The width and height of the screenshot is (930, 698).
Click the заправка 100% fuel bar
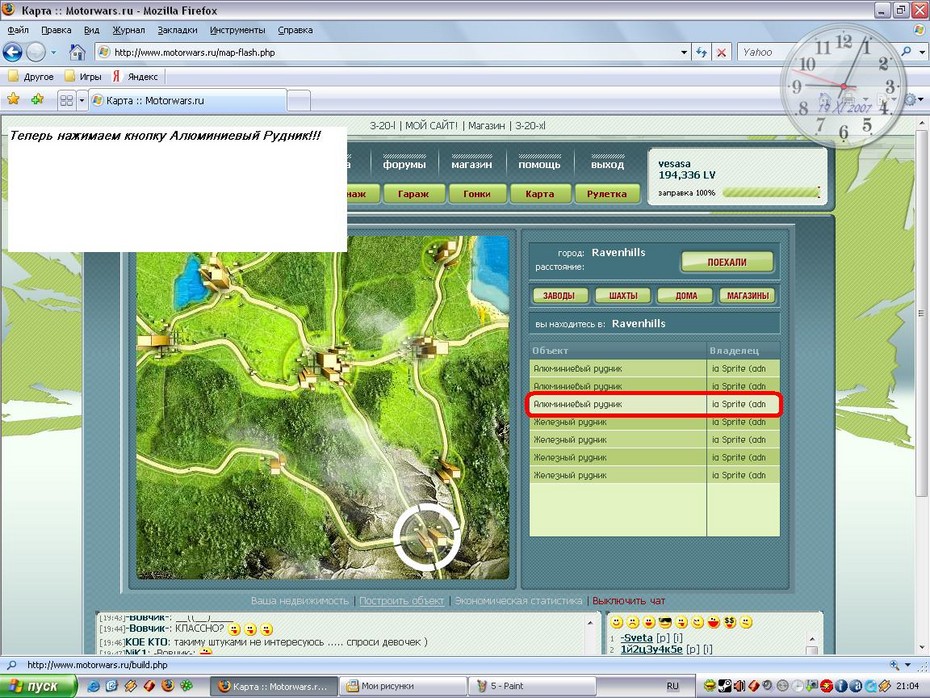[771, 193]
